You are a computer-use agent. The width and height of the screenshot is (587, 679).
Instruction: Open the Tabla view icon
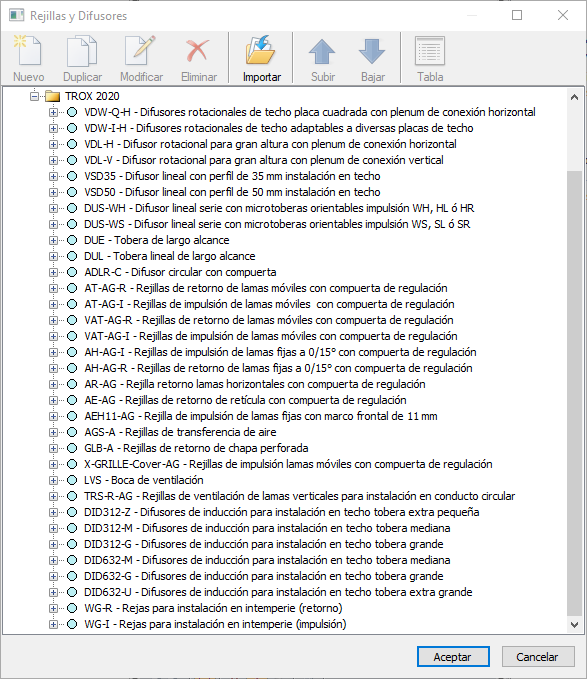[x=429, y=51]
